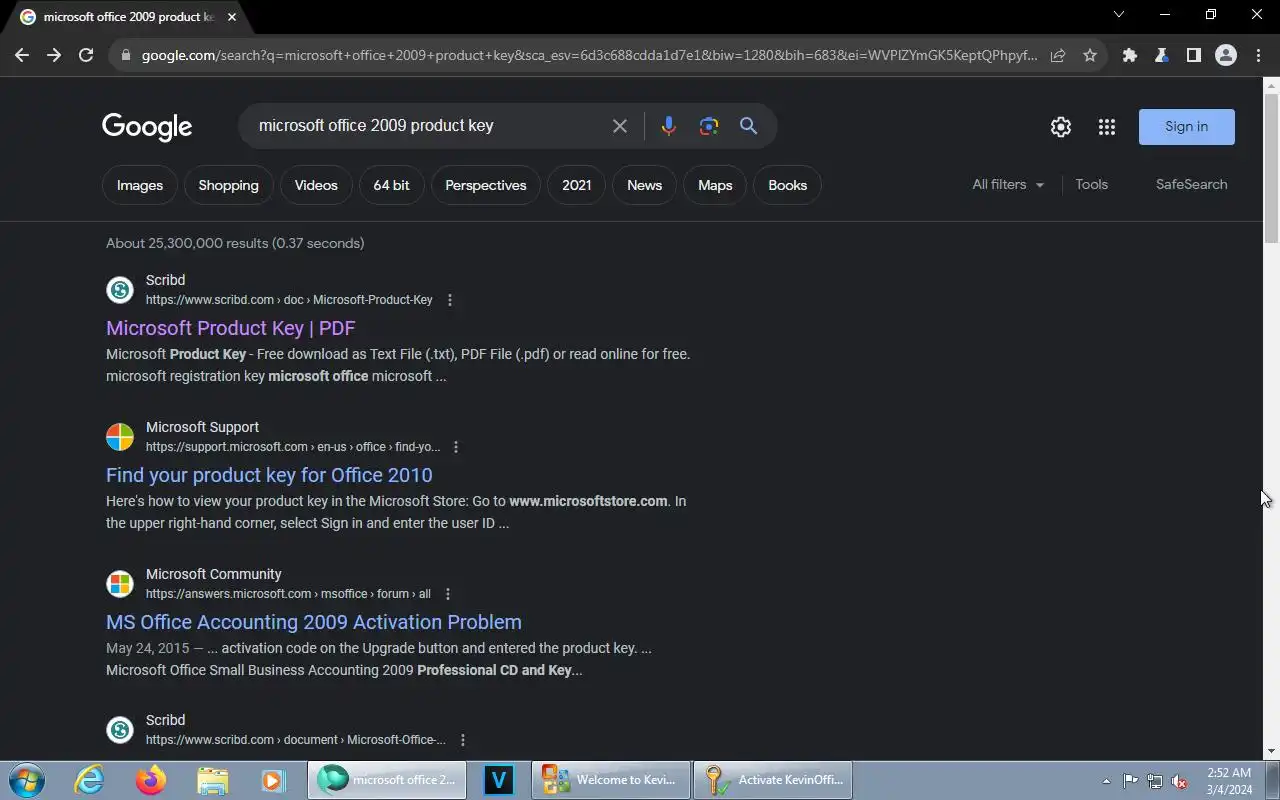Open Windows Explorer folder in taskbar

coord(212,780)
